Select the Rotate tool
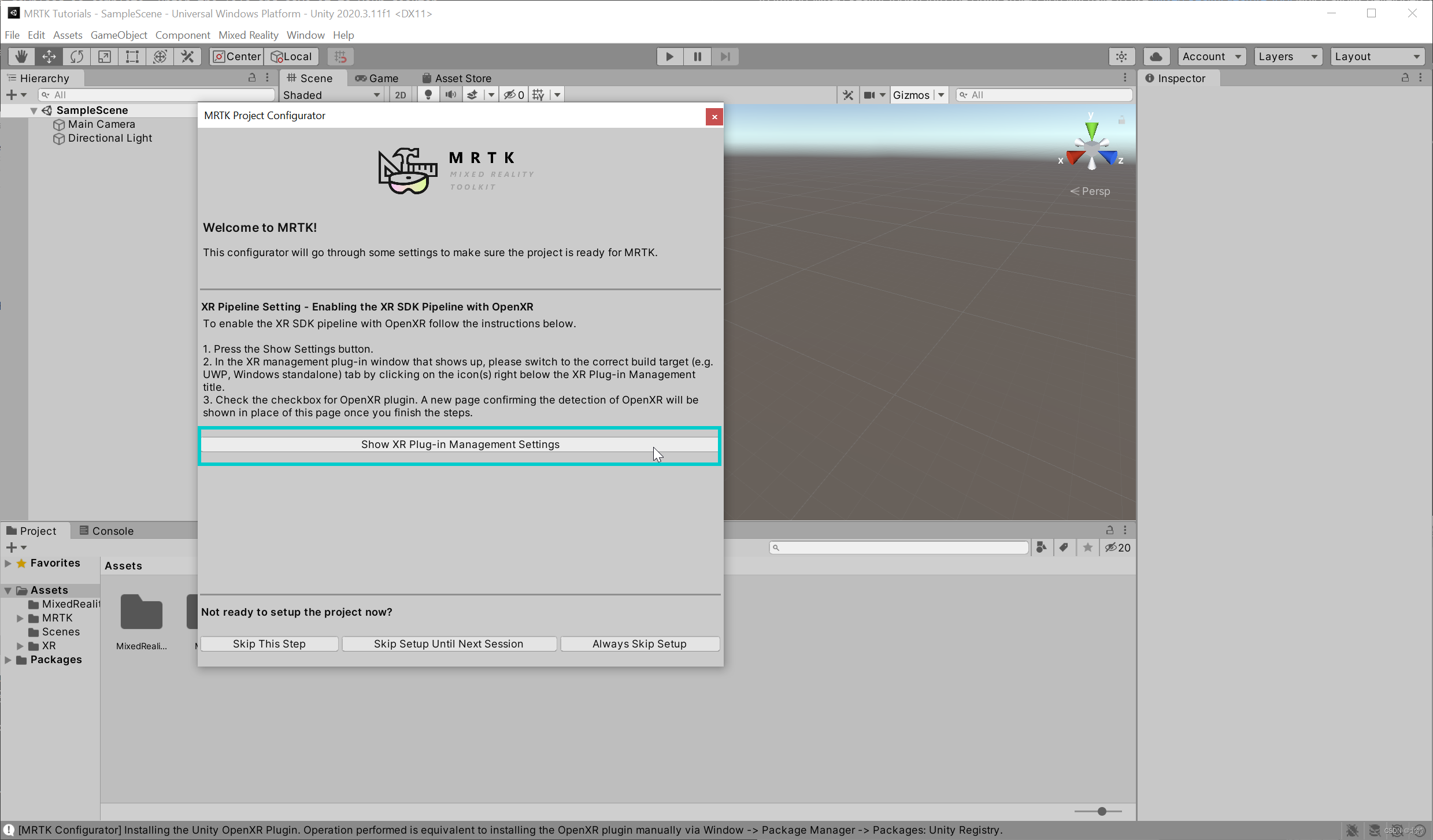The height and width of the screenshot is (840, 1433). click(77, 56)
